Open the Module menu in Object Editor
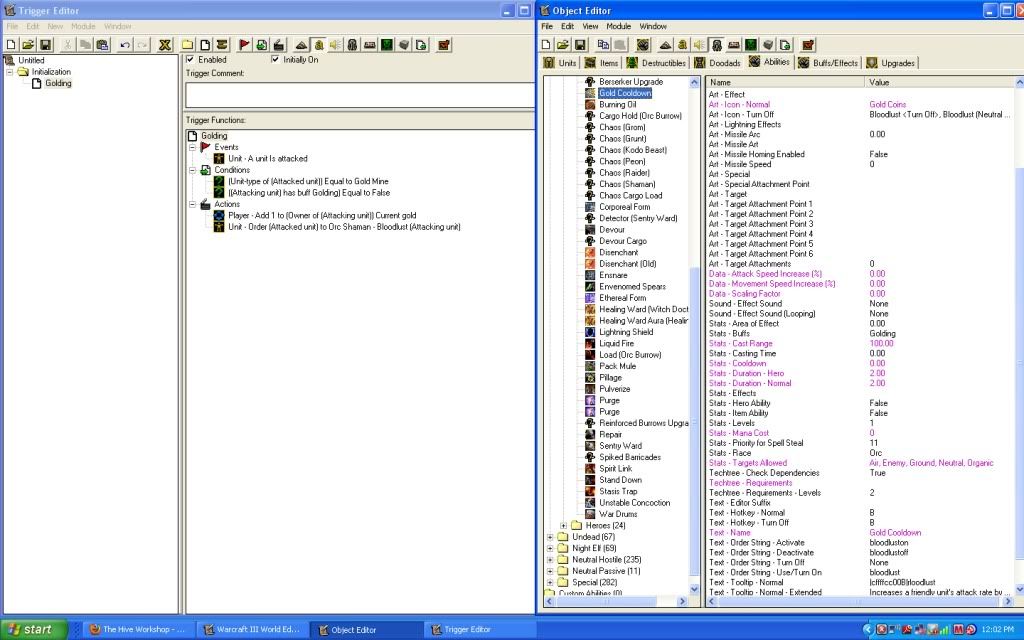Image resolution: width=1024 pixels, height=640 pixels. [618, 26]
